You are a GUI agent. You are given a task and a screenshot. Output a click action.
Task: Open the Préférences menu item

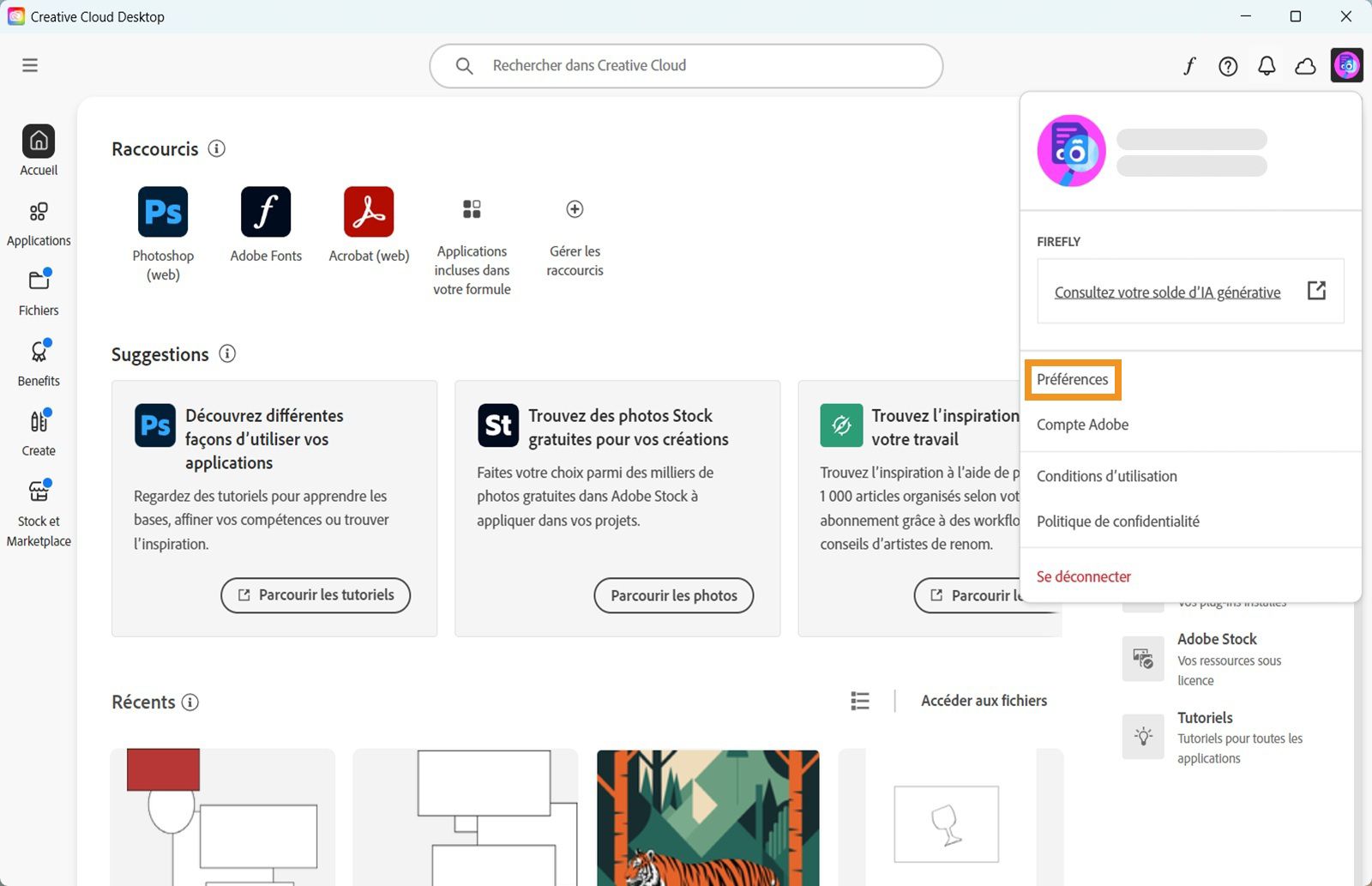[x=1073, y=379]
